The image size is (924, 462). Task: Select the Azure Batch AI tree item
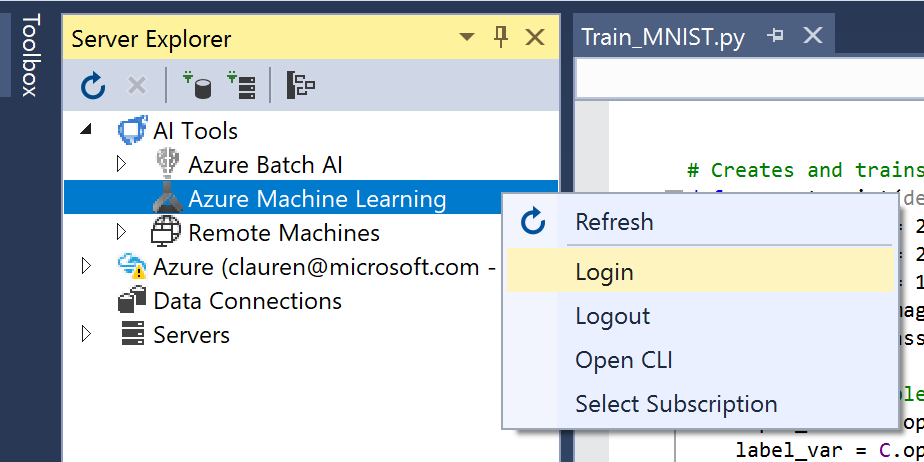point(265,164)
